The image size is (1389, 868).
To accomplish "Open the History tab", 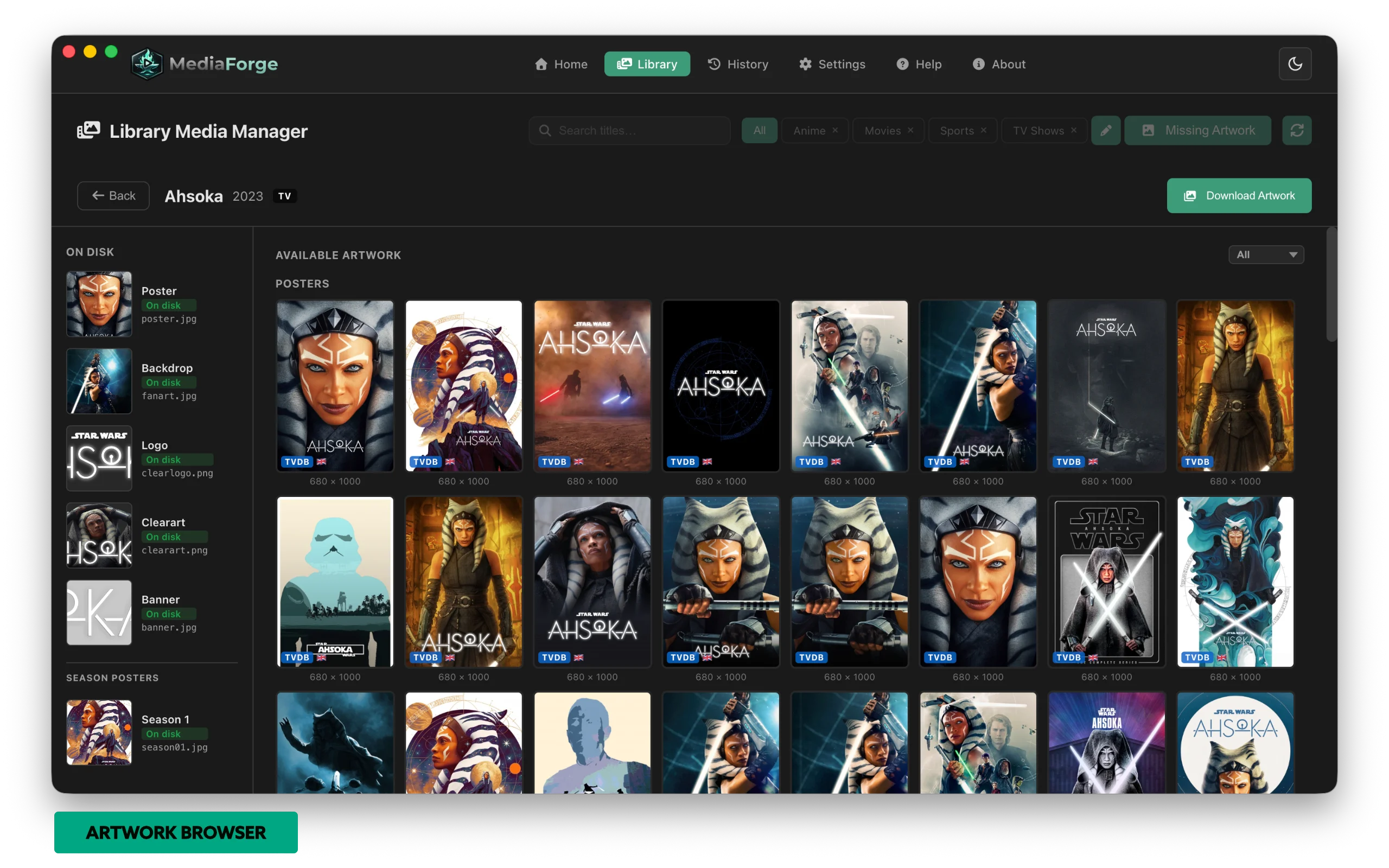I will coord(737,65).
